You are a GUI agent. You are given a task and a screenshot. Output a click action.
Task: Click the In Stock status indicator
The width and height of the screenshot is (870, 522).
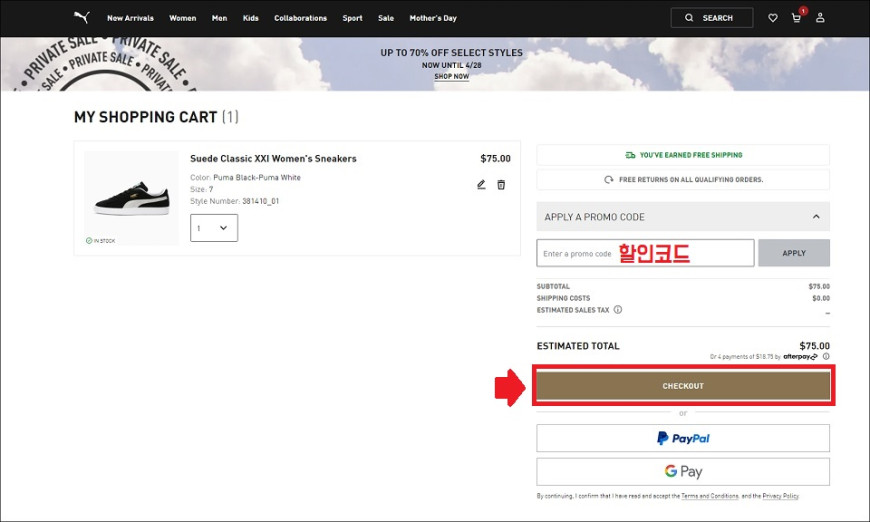(x=100, y=241)
